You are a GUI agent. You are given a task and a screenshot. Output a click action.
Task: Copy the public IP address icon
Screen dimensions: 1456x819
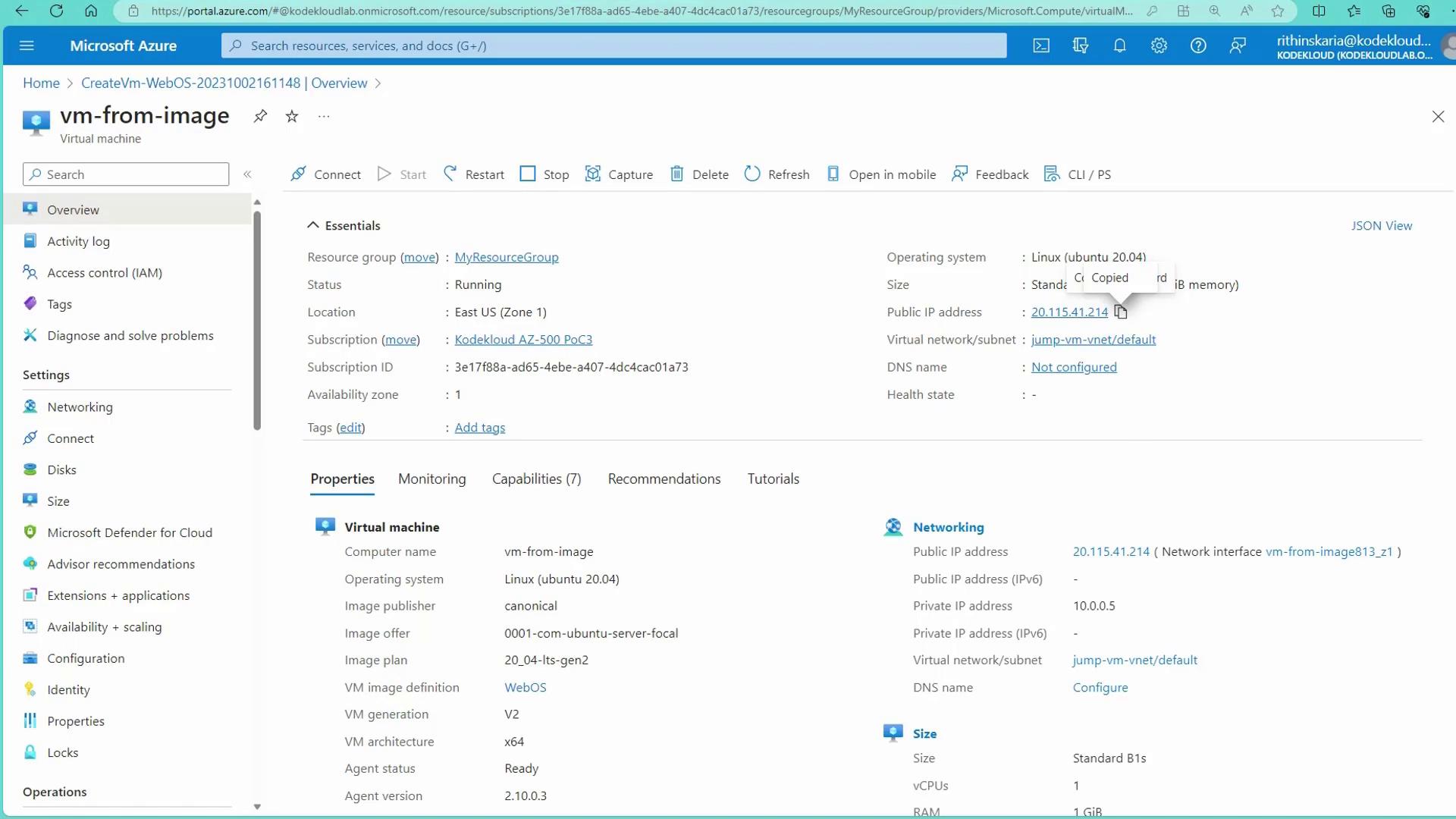pos(1121,312)
